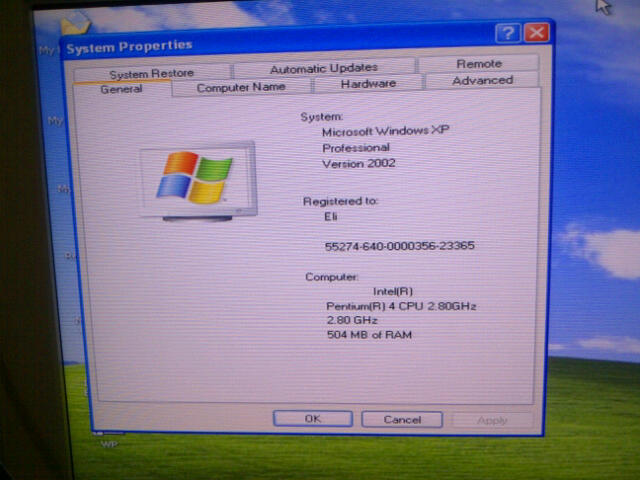Open the Automatic Updates tab

tap(324, 68)
